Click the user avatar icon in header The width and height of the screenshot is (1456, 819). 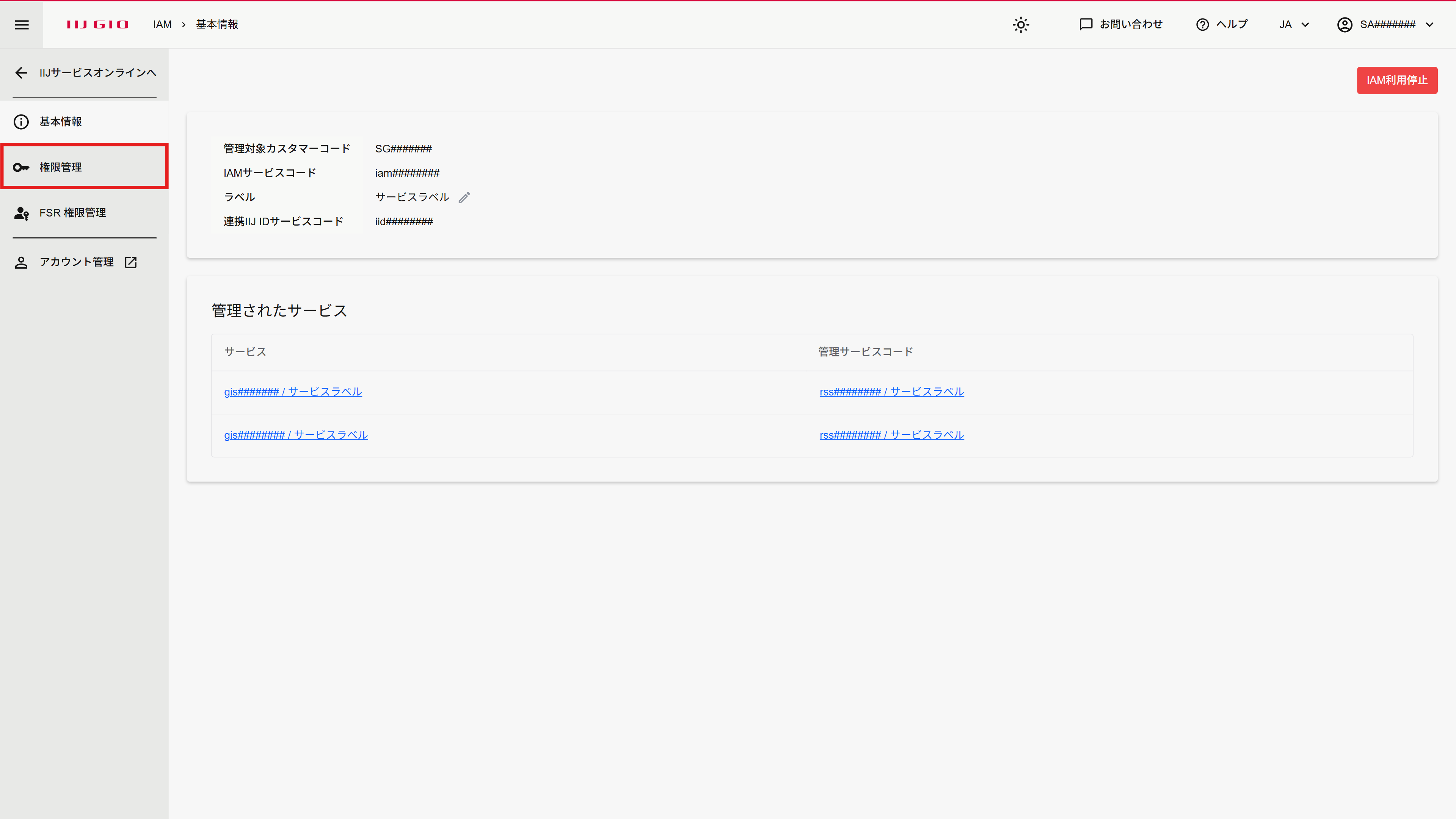[x=1345, y=24]
